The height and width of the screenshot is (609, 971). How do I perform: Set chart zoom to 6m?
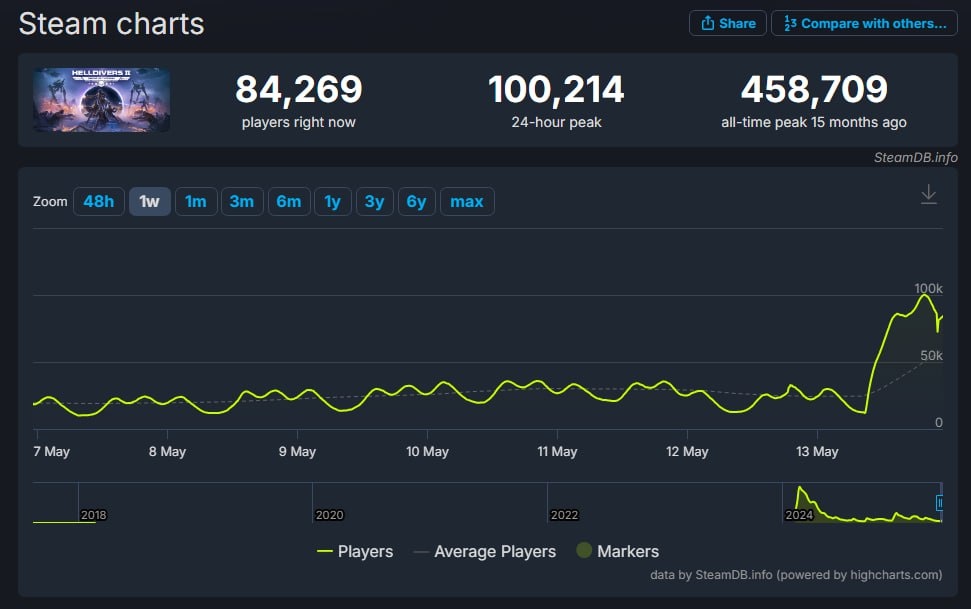point(289,201)
